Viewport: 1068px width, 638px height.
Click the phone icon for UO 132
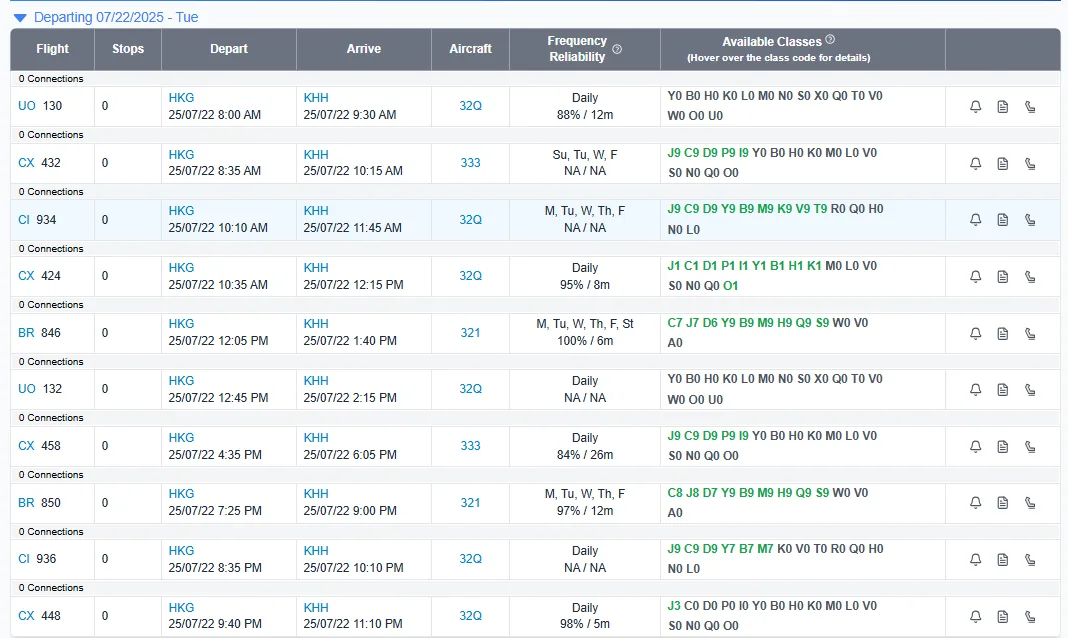click(1030, 389)
